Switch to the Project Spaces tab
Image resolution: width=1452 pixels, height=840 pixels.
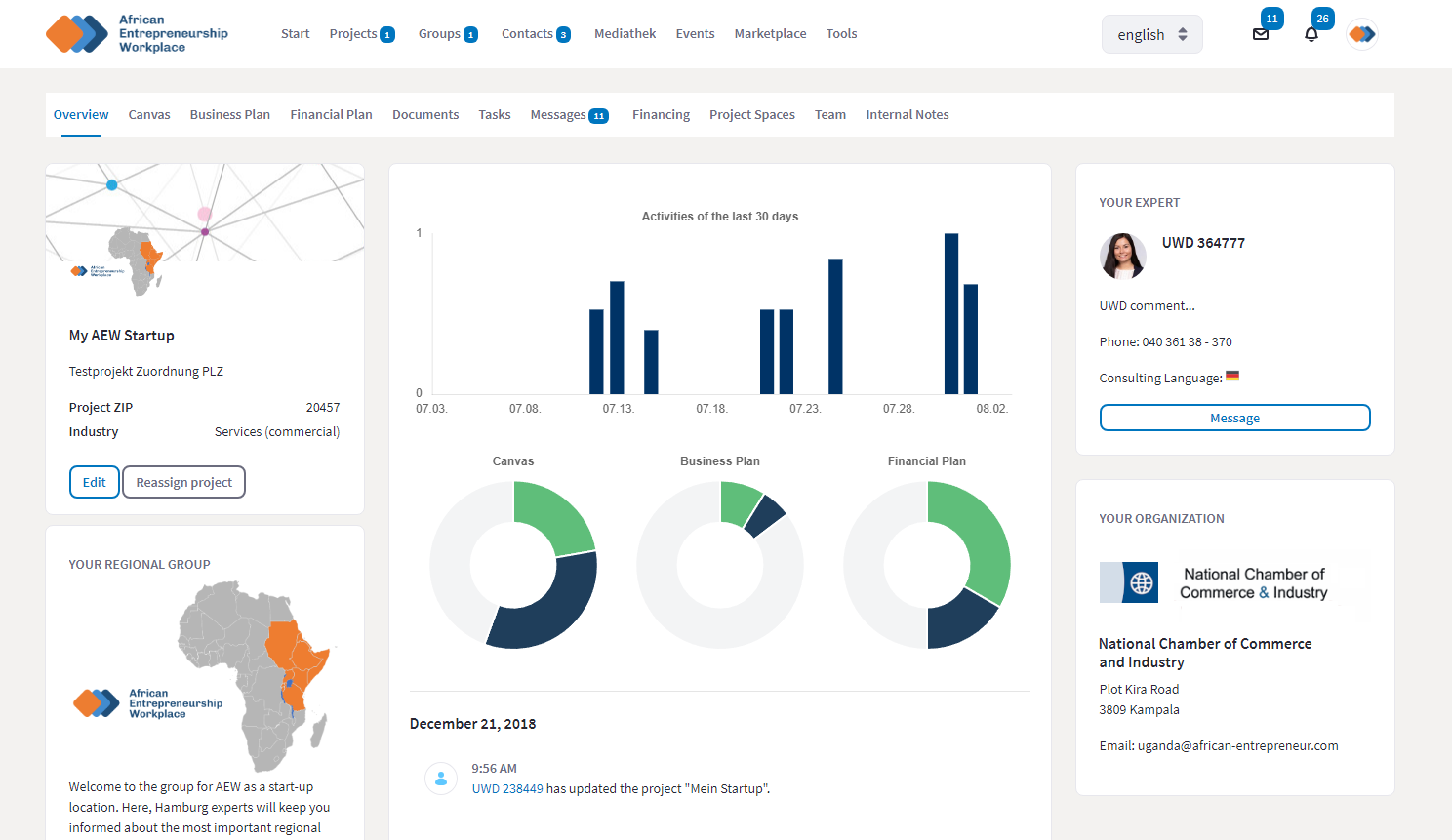(752, 115)
